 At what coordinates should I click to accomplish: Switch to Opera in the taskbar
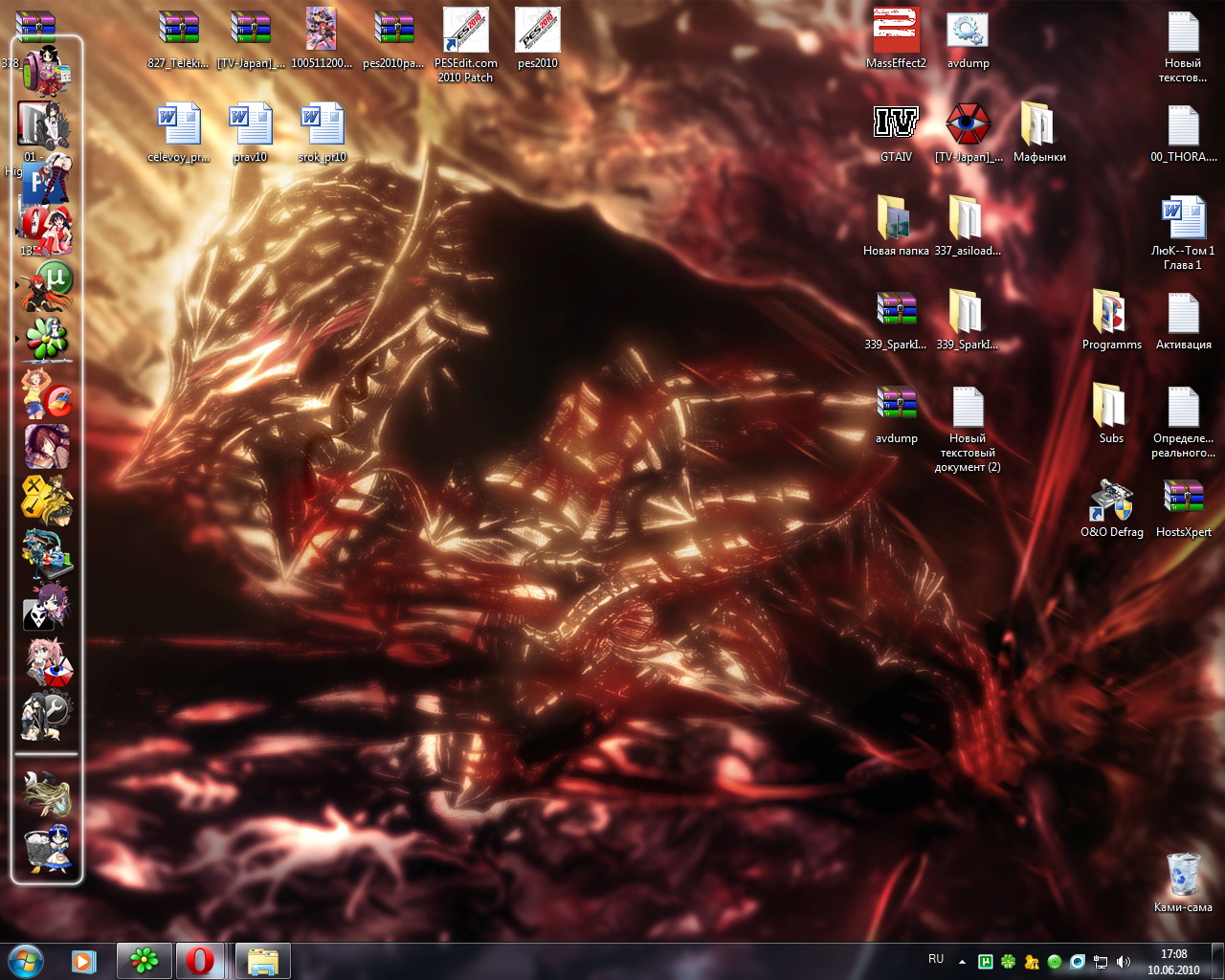[x=202, y=961]
